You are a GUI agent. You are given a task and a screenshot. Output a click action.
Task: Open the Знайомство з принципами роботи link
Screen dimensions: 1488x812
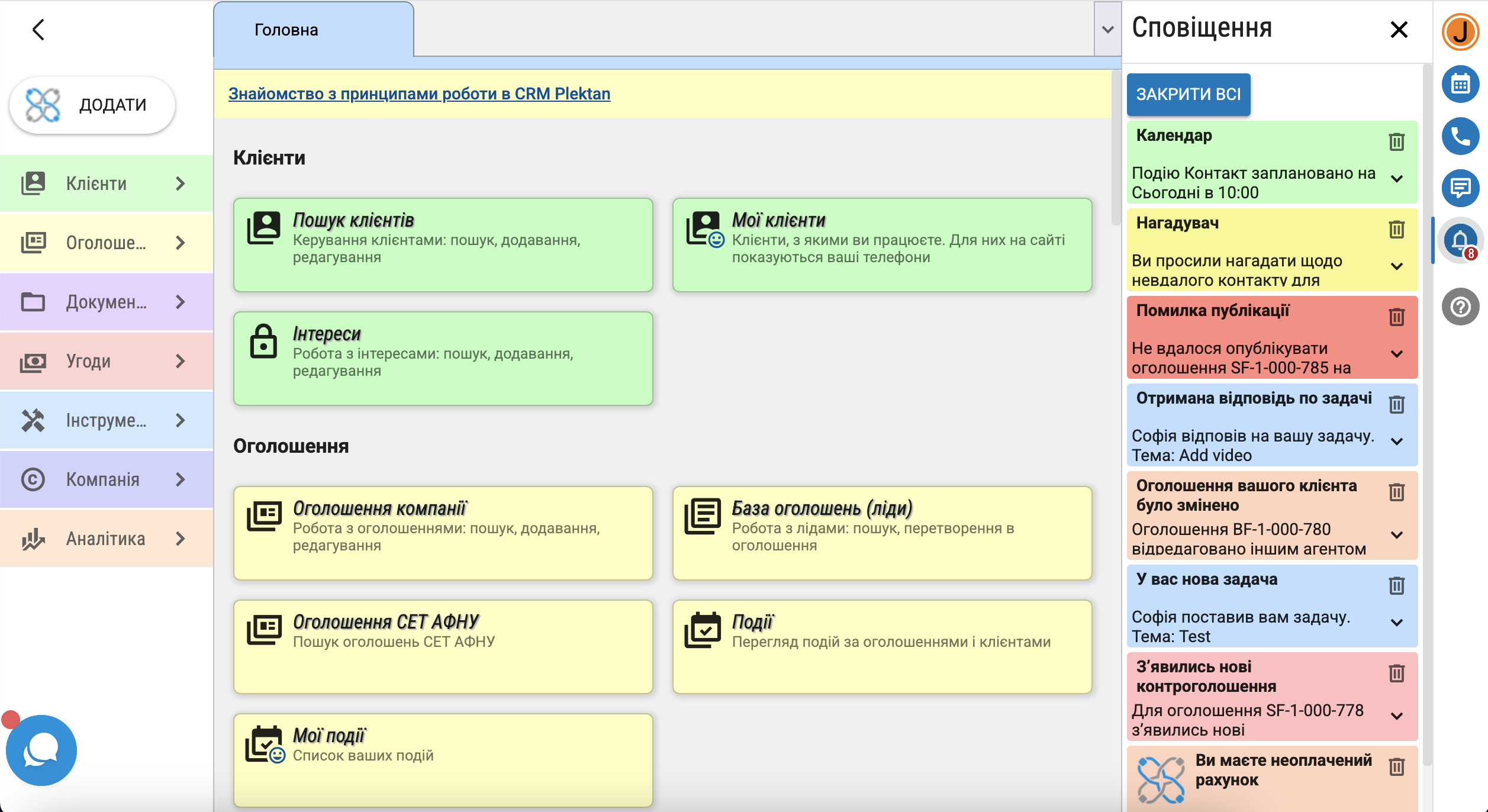[419, 94]
